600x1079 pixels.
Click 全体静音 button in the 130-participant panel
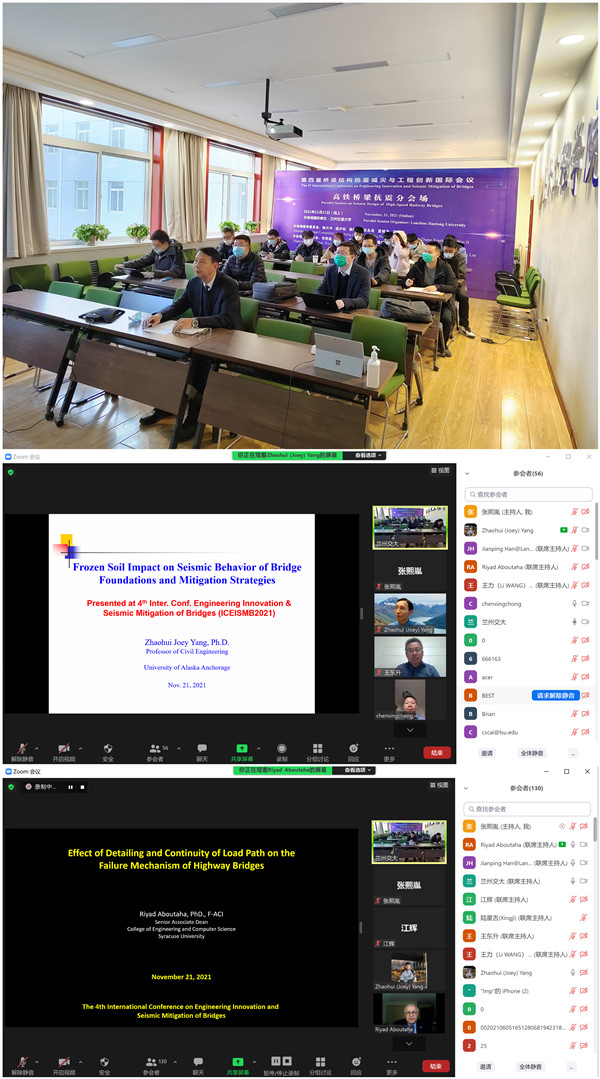coord(530,1066)
